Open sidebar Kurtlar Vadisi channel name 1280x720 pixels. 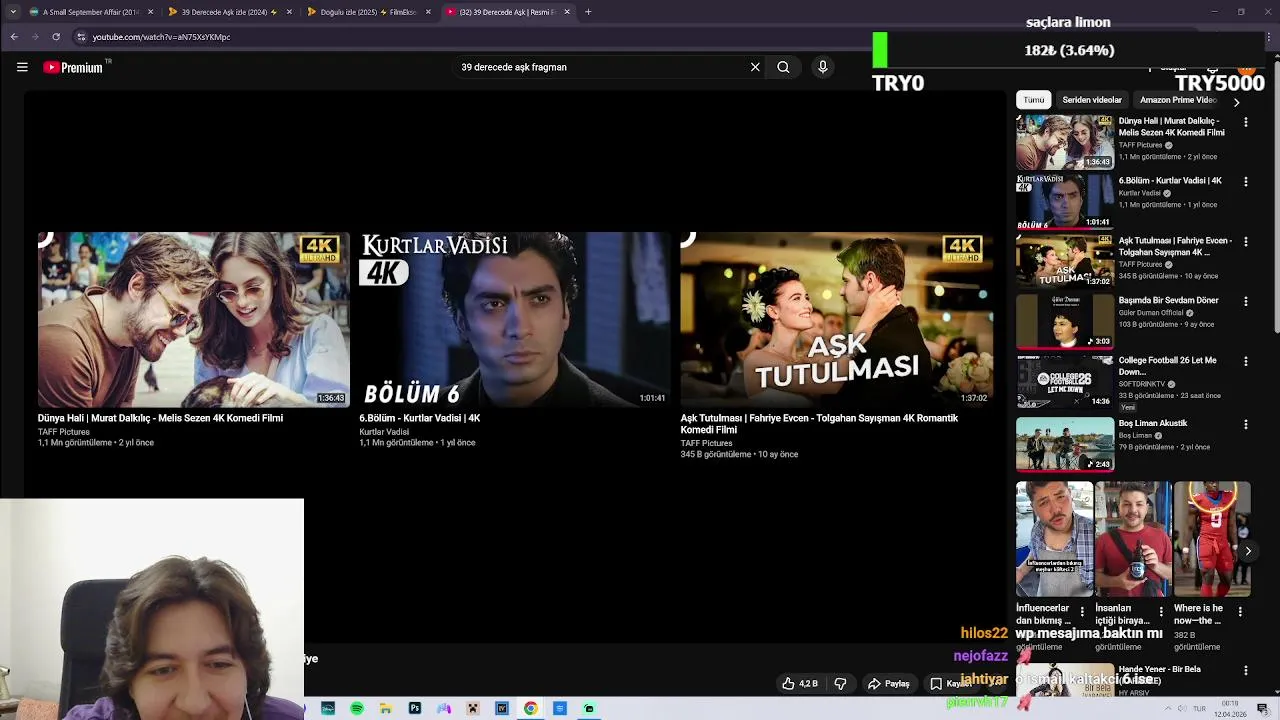(1140, 193)
